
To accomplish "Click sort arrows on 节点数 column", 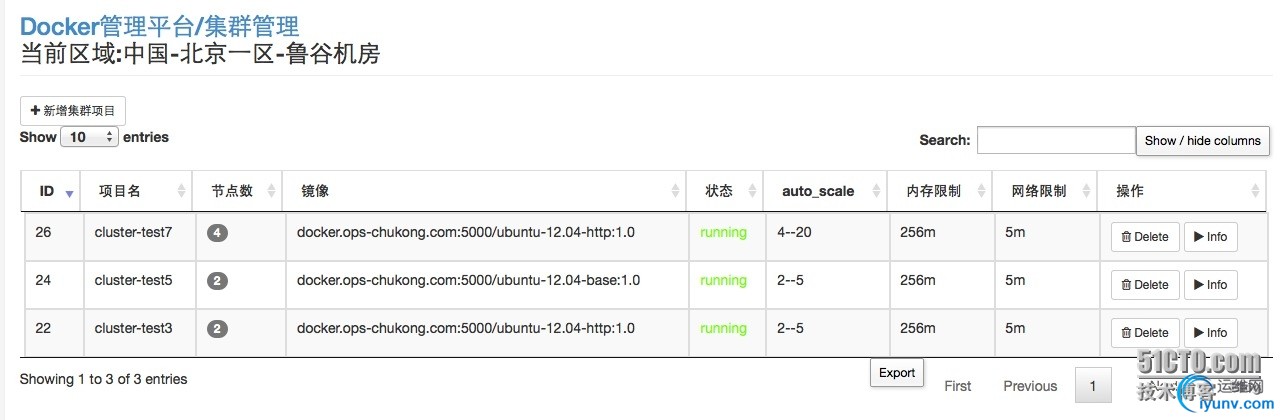I will click(x=270, y=191).
